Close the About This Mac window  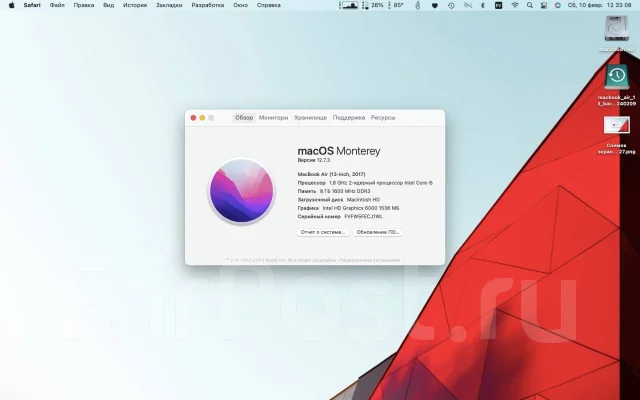coord(193,118)
